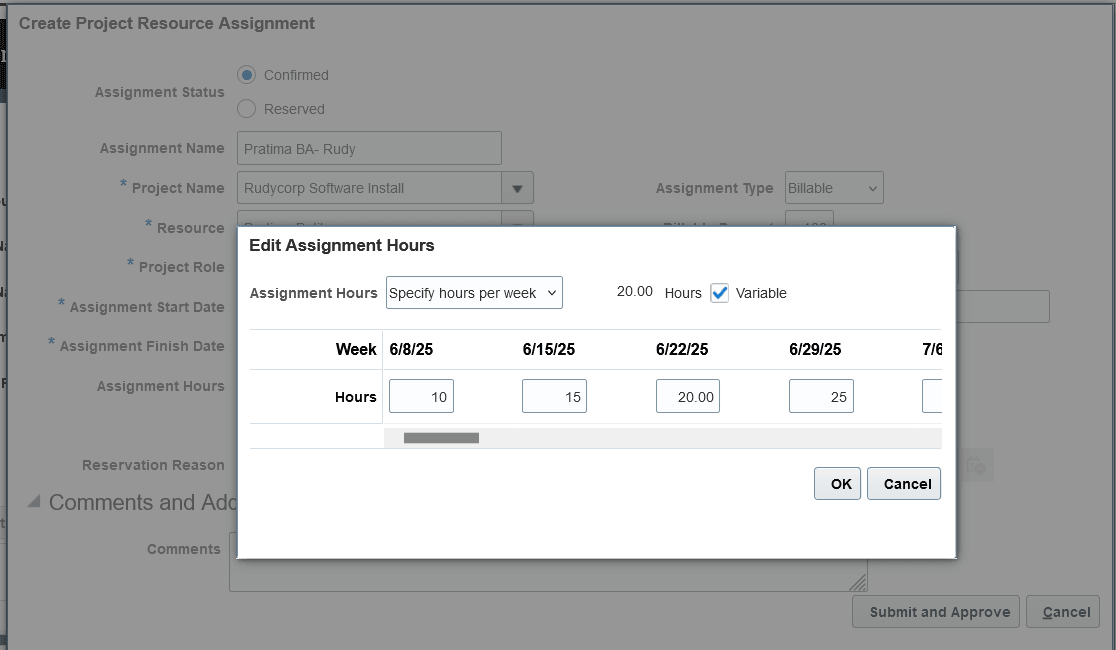This screenshot has height=650, width=1116.
Task: Click the Assignment Finish Date label
Action: tap(142, 346)
